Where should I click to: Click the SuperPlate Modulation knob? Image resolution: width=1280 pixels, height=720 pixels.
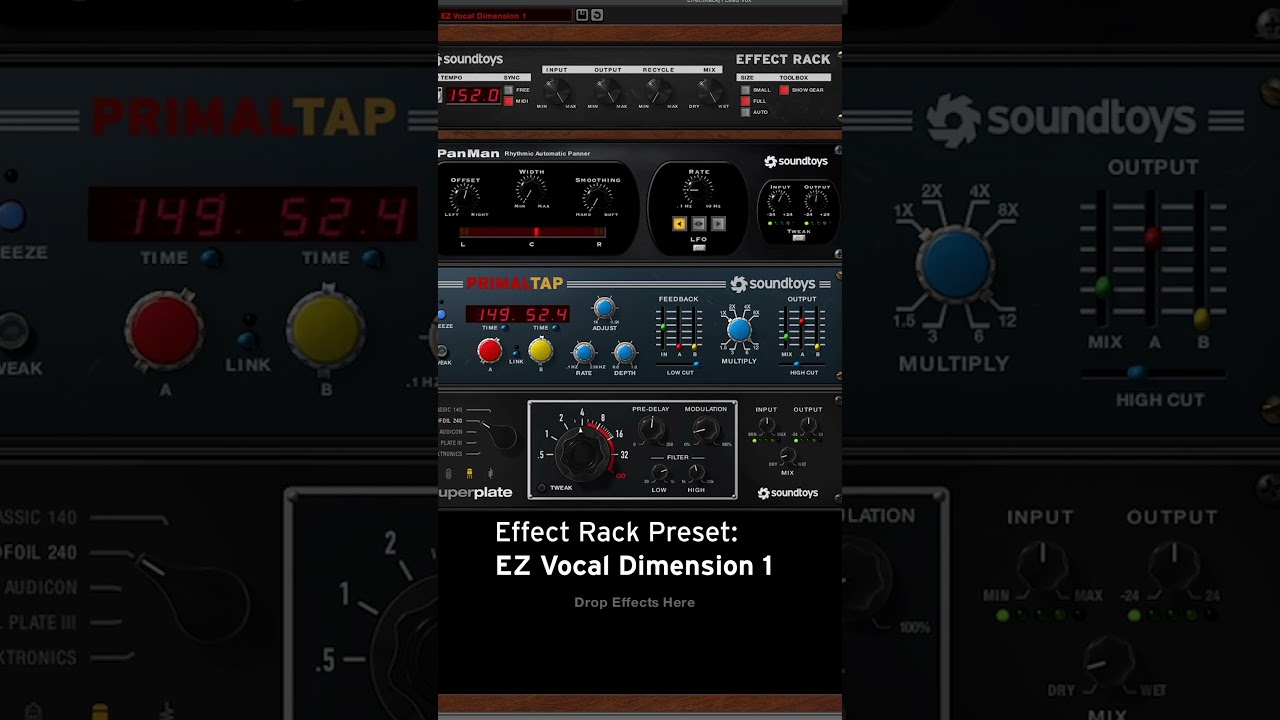coord(706,428)
